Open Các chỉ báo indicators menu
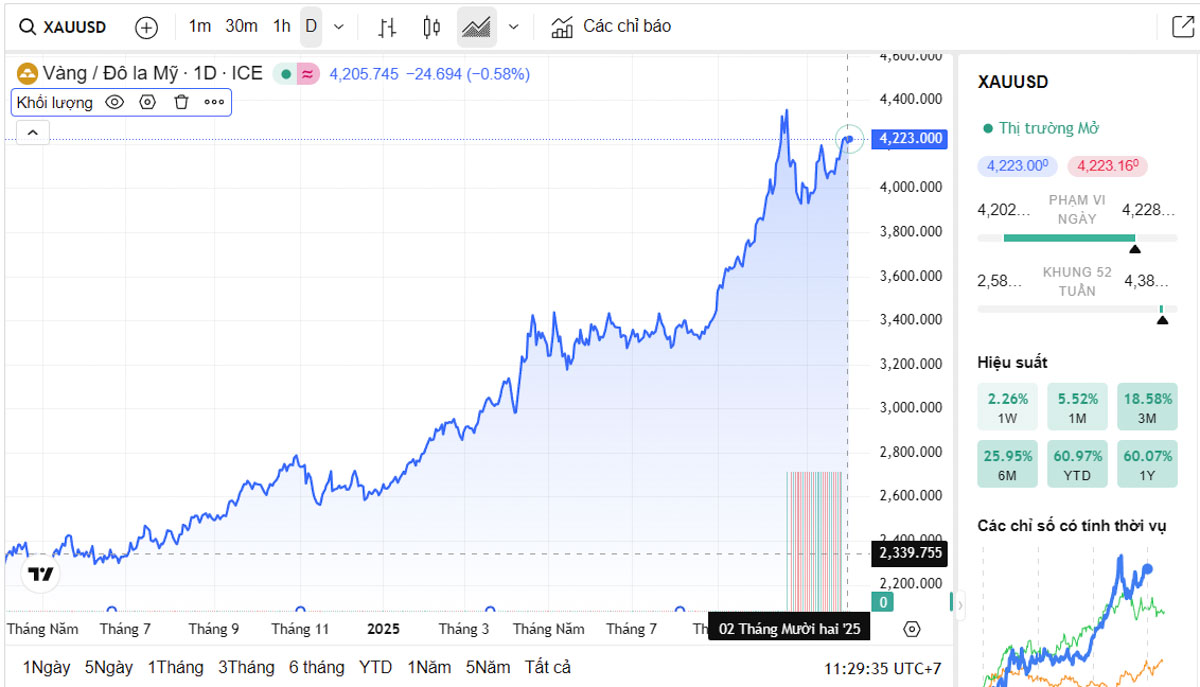The width and height of the screenshot is (1200, 687). pyautogui.click(x=611, y=27)
